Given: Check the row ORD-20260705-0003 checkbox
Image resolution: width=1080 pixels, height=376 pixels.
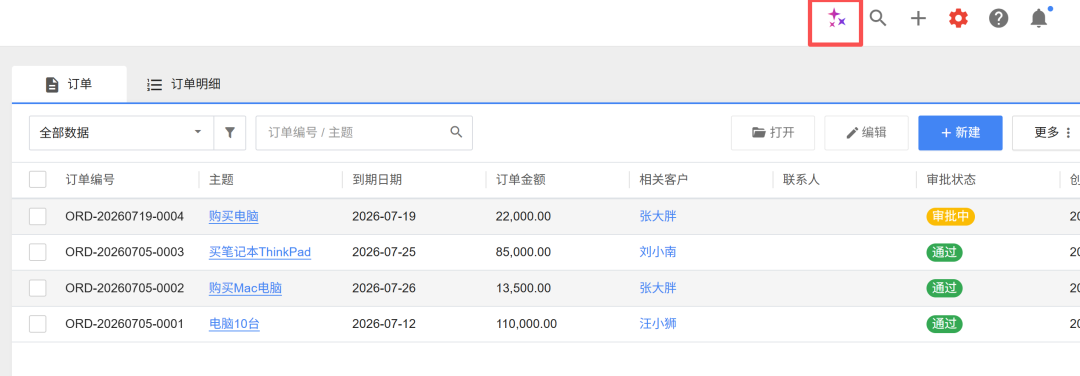Looking at the screenshot, I should (x=38, y=252).
